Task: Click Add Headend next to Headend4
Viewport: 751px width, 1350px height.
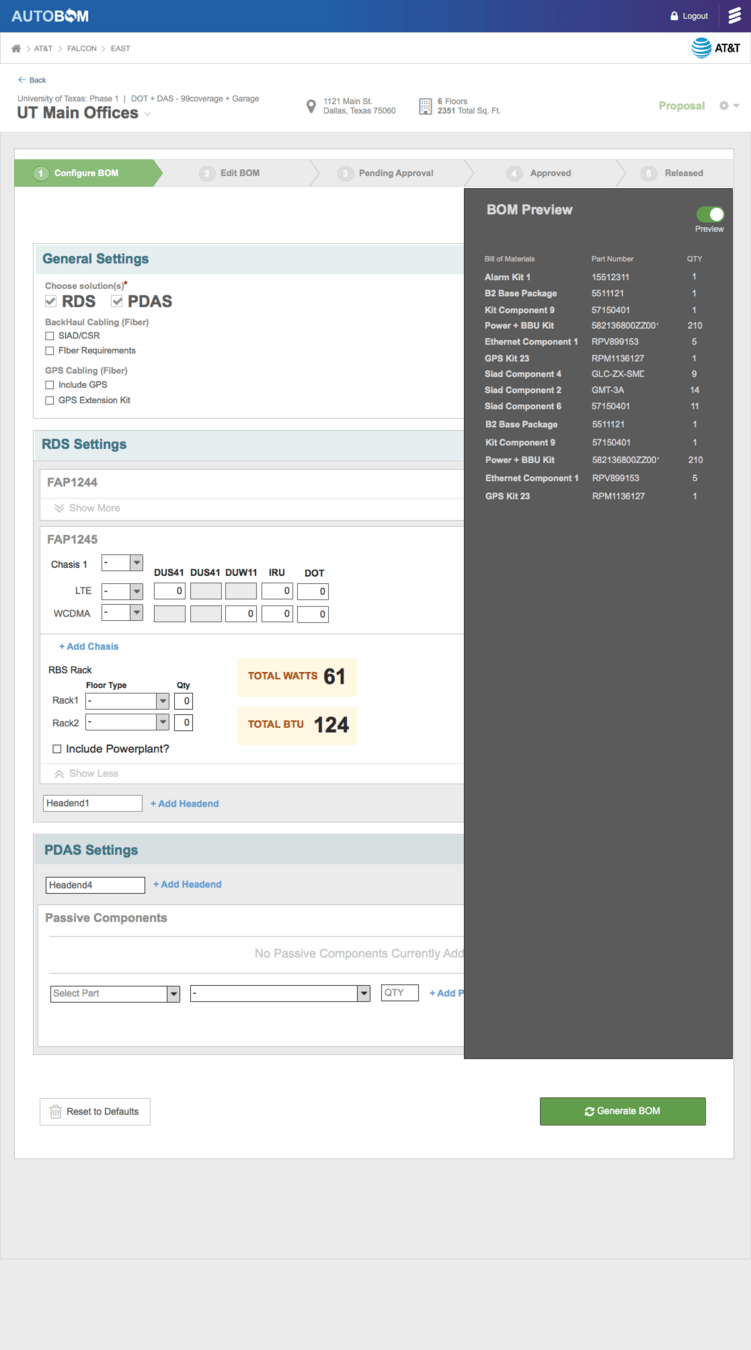Action: (187, 884)
